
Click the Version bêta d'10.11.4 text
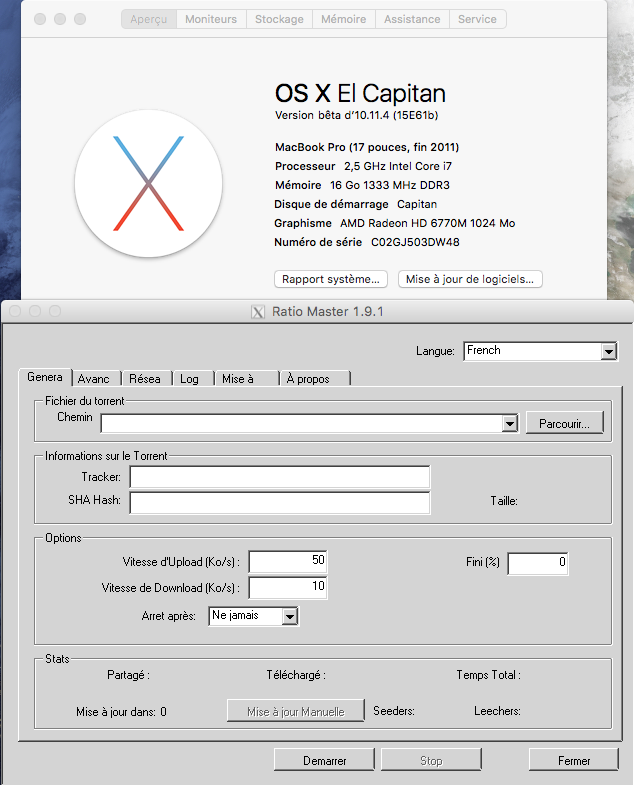click(357, 115)
